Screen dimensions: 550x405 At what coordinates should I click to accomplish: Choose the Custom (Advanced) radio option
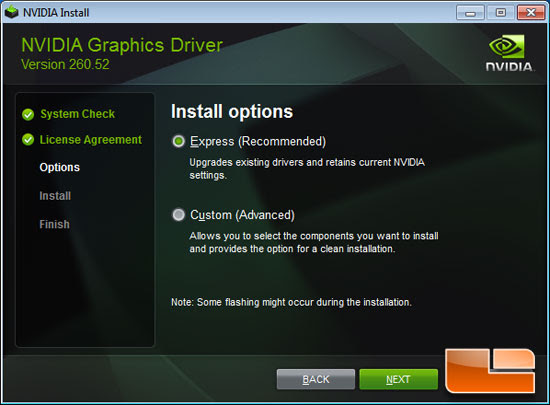point(178,215)
